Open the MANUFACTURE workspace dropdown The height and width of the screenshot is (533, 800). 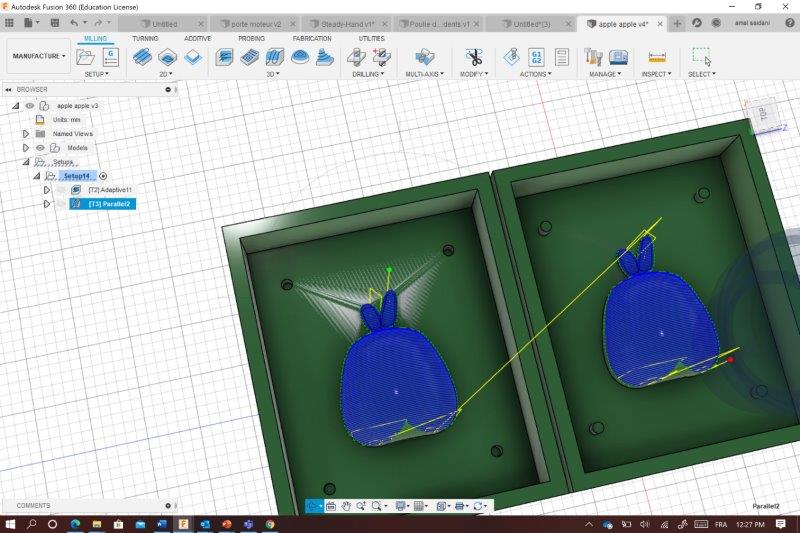tap(39, 56)
